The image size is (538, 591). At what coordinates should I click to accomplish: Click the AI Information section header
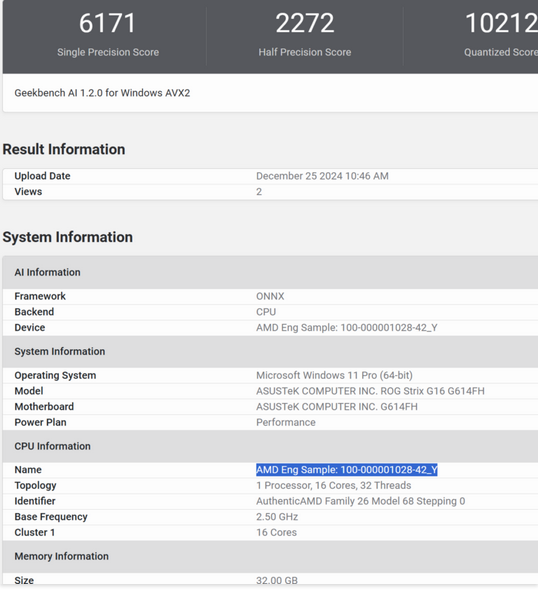pos(48,272)
